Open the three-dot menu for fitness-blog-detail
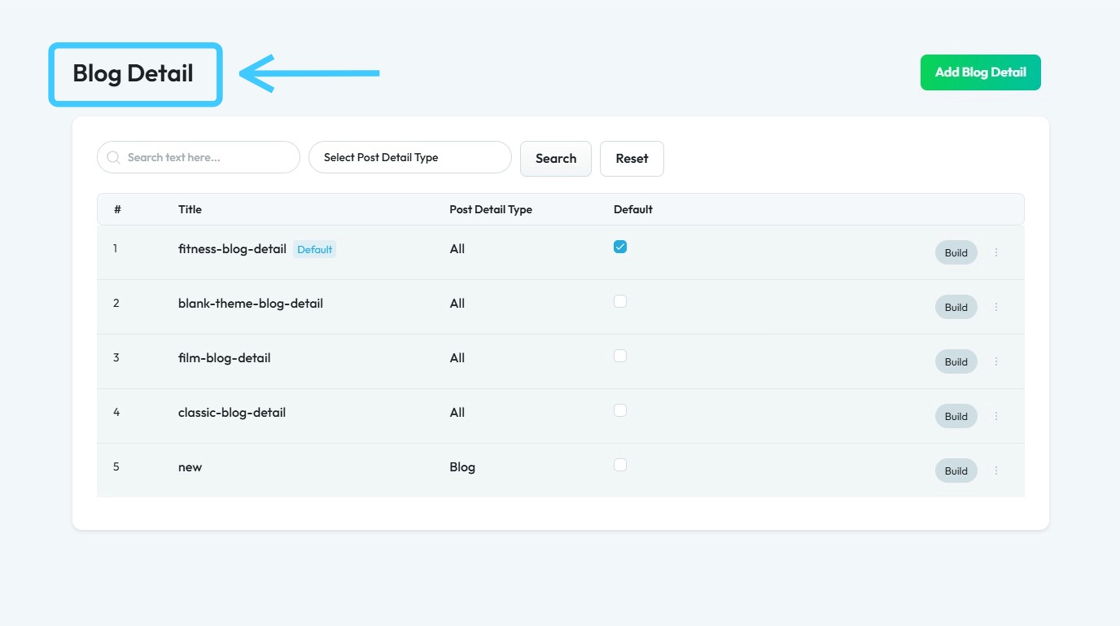 pos(996,253)
